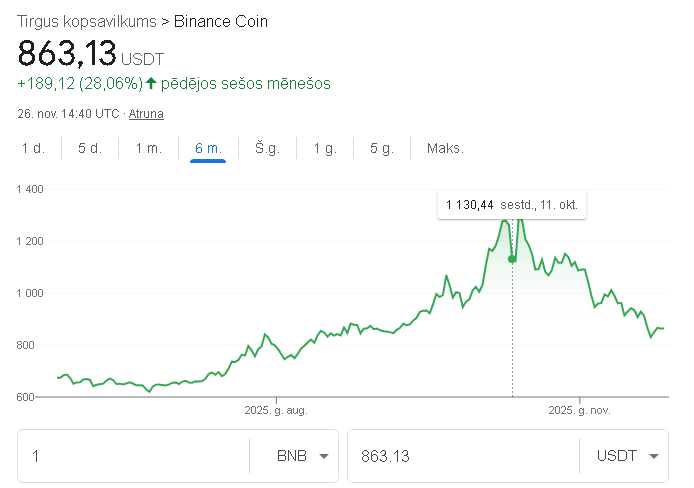Select the 6 m. range tab

(208, 149)
